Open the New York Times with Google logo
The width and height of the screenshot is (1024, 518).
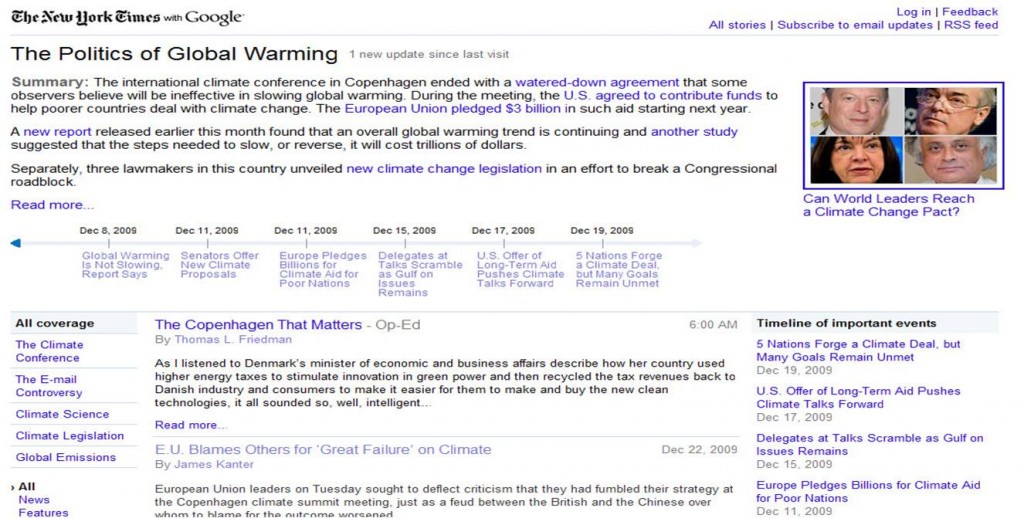pyautogui.click(x=127, y=17)
